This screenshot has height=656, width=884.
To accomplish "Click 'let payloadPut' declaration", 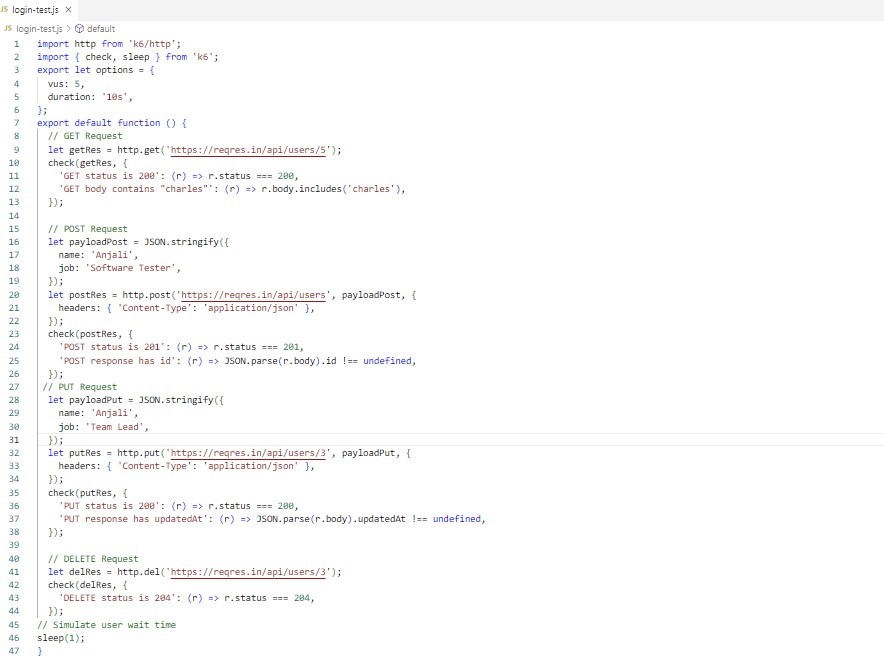I will (x=85, y=400).
